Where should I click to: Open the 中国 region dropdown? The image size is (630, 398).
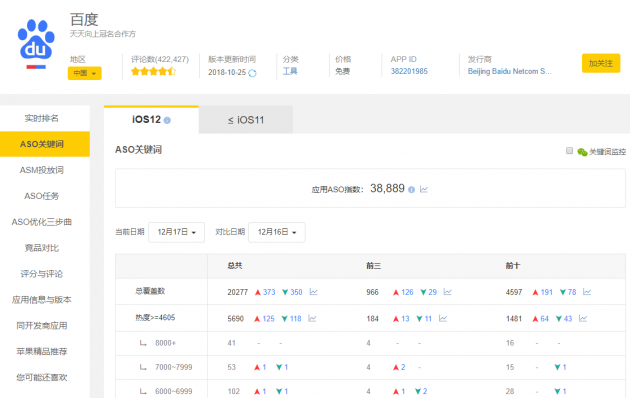(x=85, y=73)
